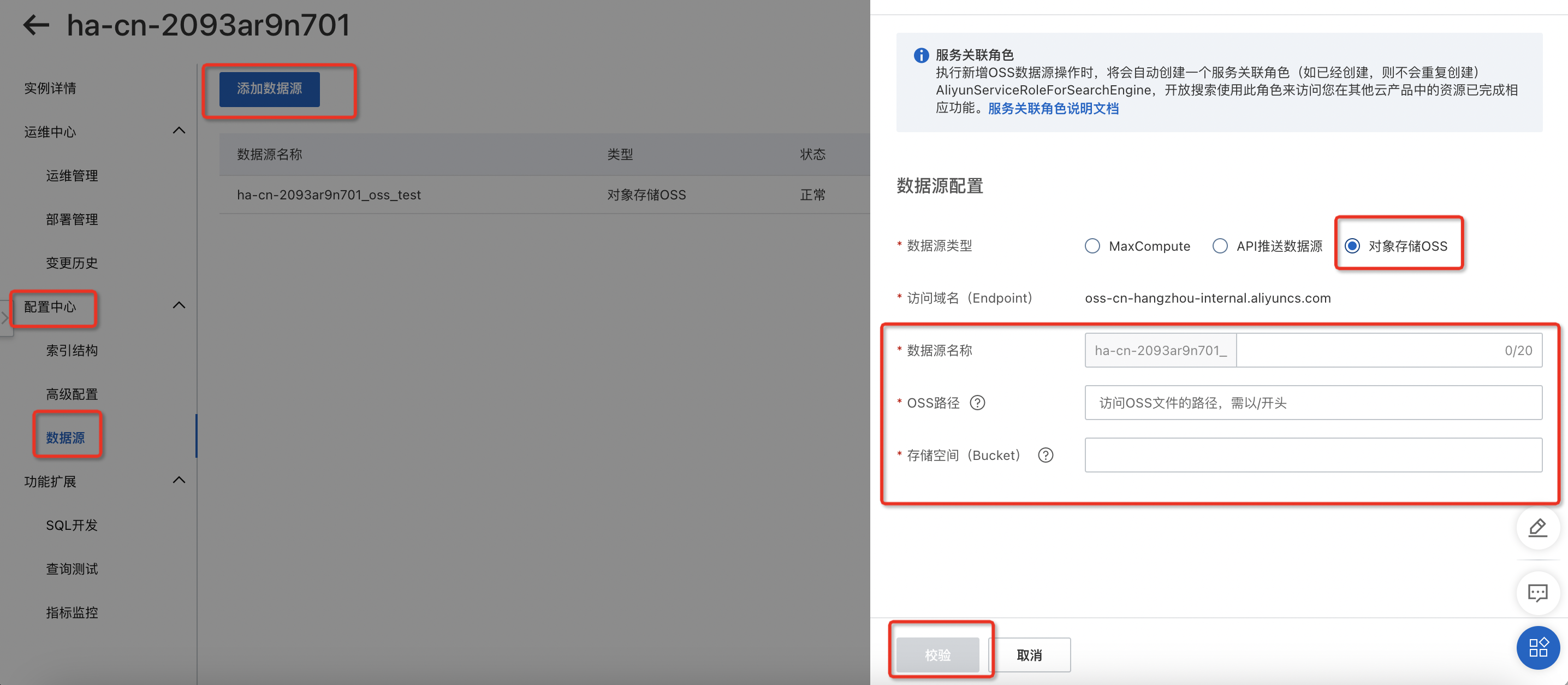
Task: Select the MaxCompute data source type
Action: (x=1092, y=246)
